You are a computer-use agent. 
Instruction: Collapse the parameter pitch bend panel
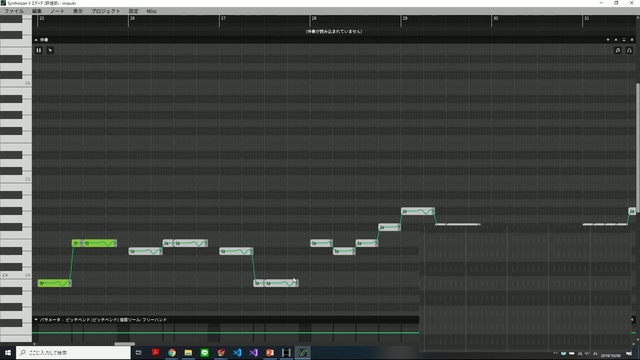coord(36,320)
